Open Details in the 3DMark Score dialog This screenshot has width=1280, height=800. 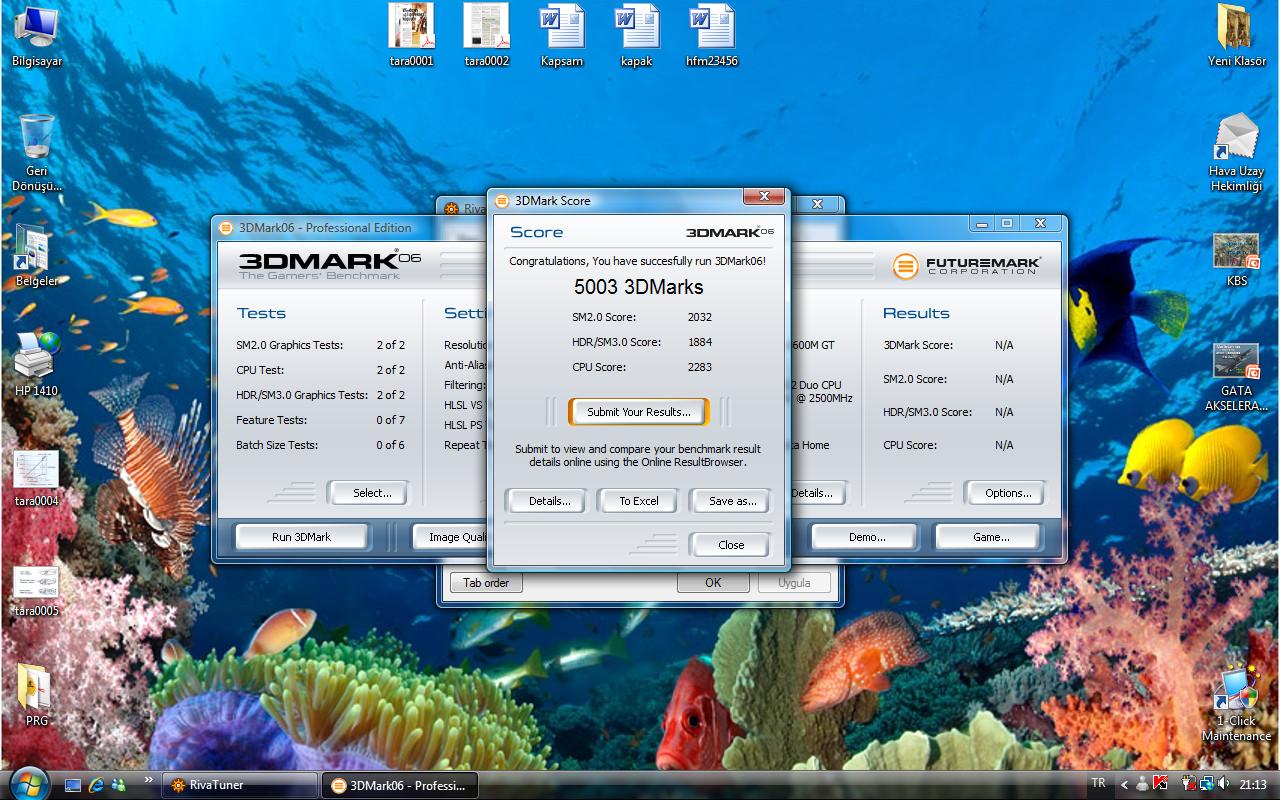point(549,501)
